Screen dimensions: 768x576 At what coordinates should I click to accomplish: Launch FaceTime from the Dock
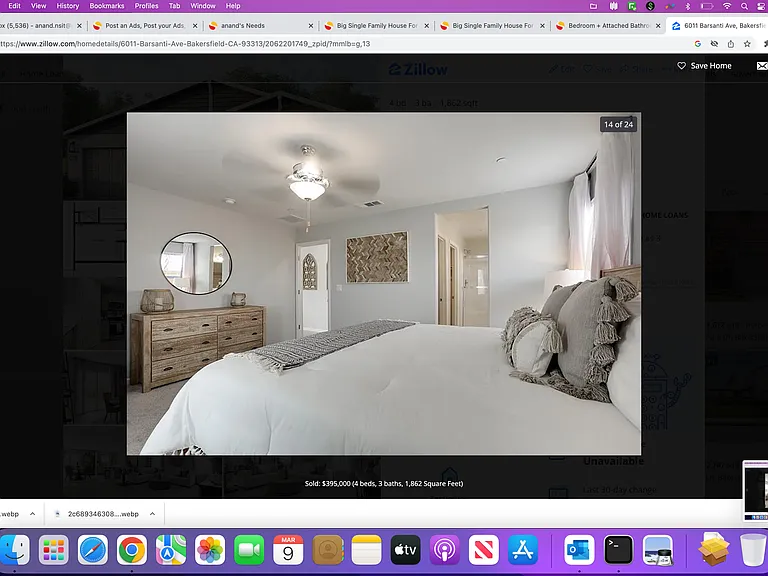click(249, 550)
